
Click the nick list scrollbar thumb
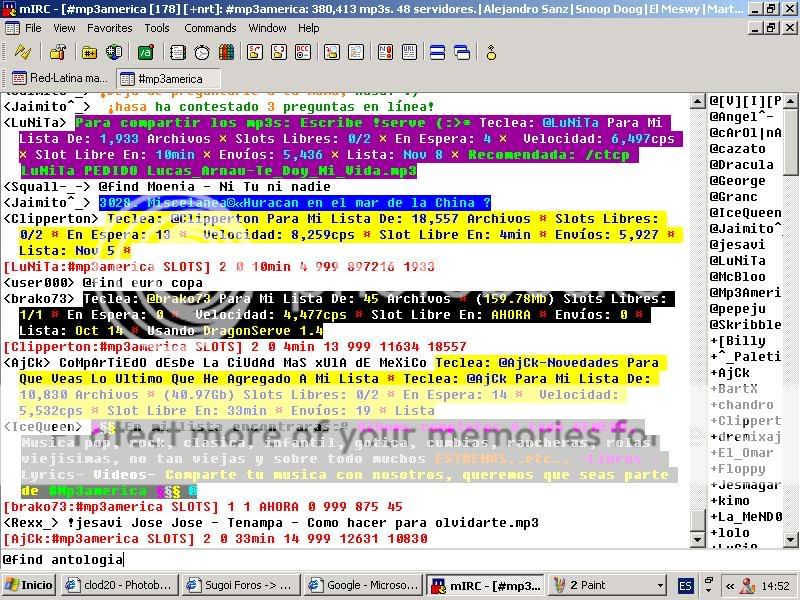pyautogui.click(x=790, y=141)
